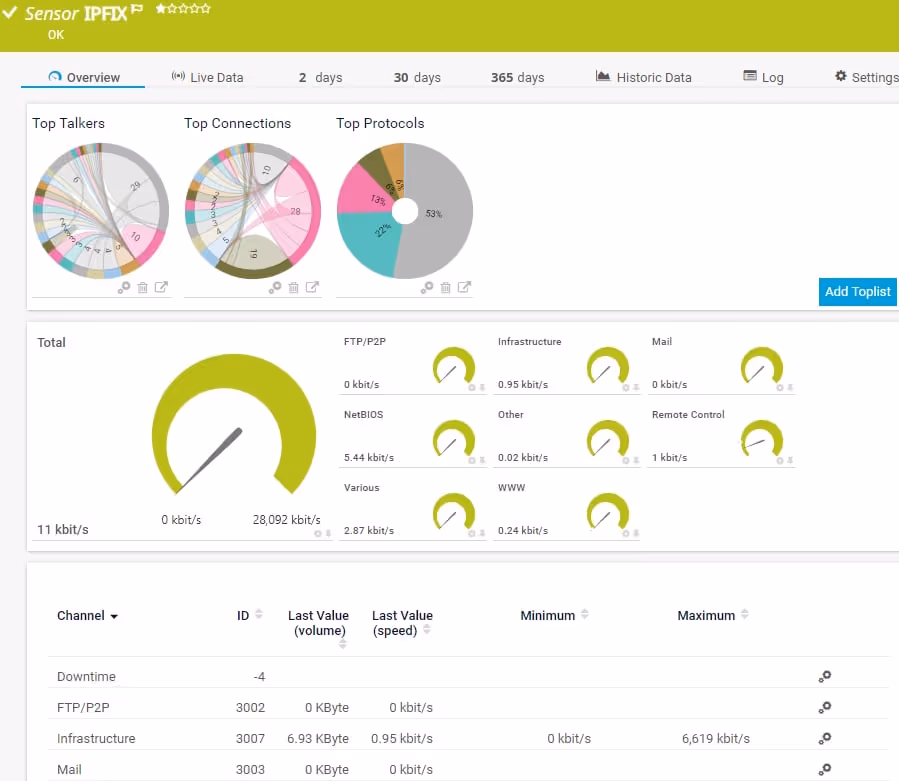Open settings gear for Mail channel row
The height and width of the screenshot is (781, 899).
824,769
